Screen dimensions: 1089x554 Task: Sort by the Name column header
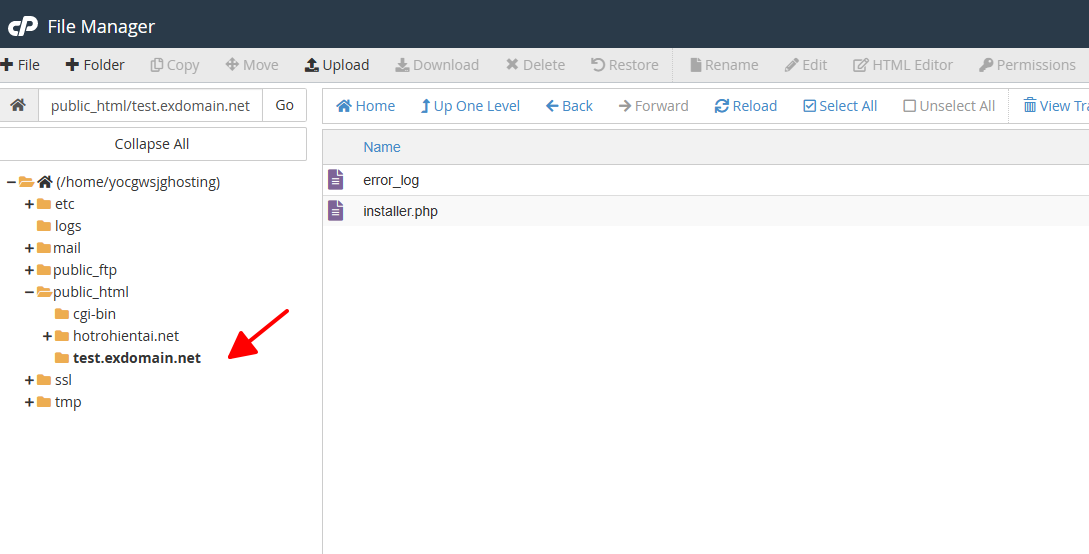click(381, 147)
